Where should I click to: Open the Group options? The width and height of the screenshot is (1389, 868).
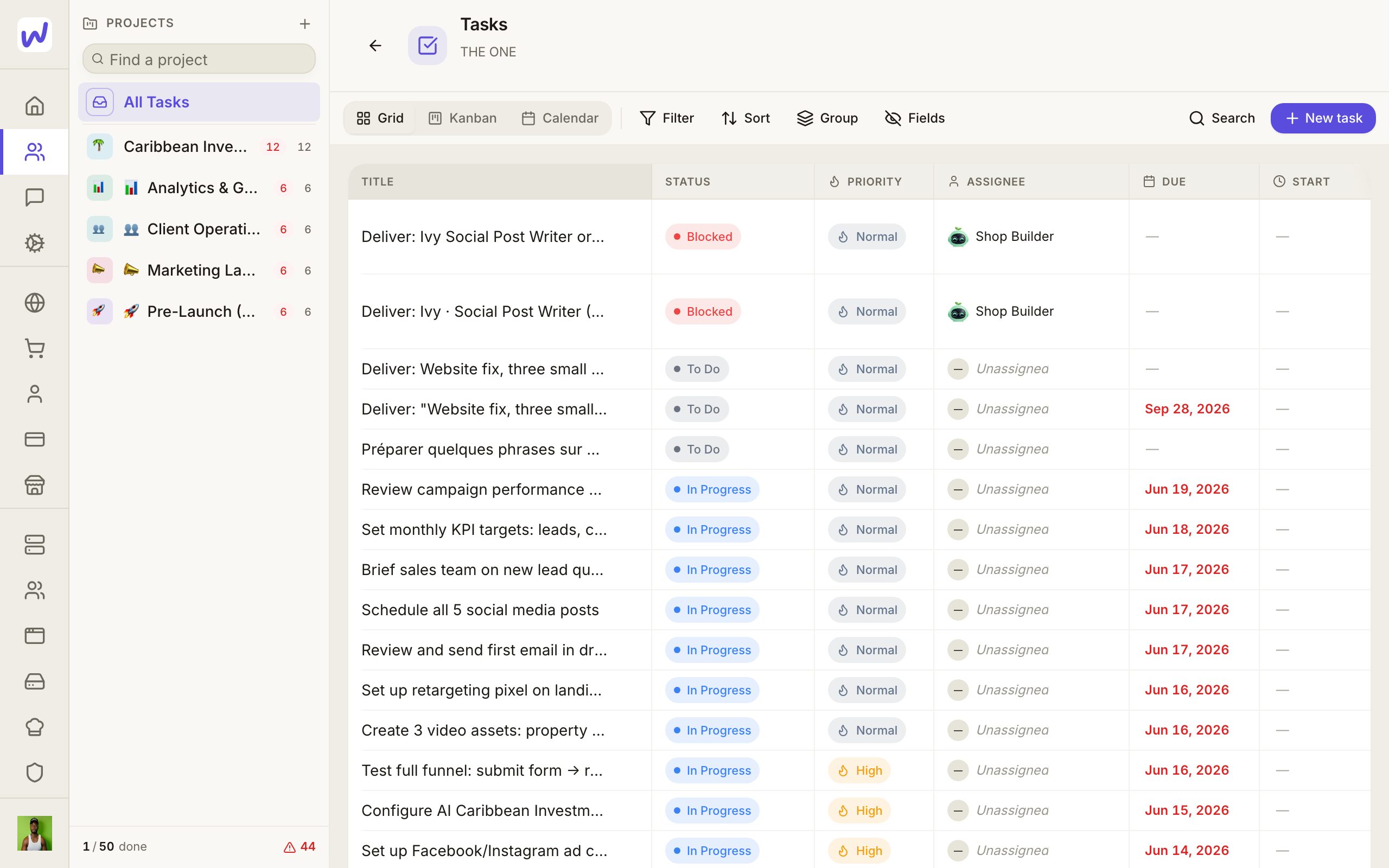(x=827, y=118)
